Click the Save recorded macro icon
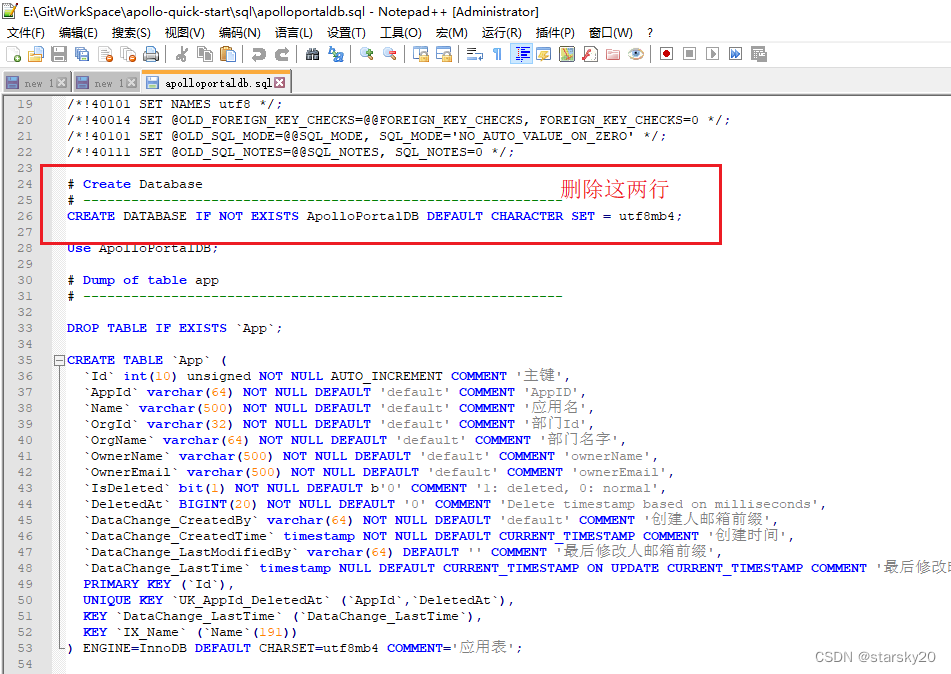 point(759,55)
